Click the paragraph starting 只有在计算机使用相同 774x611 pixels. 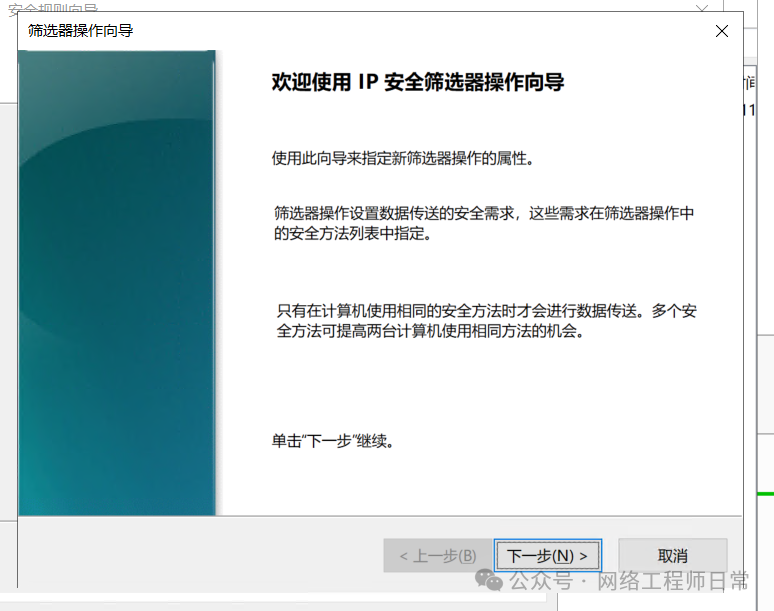click(x=487, y=321)
